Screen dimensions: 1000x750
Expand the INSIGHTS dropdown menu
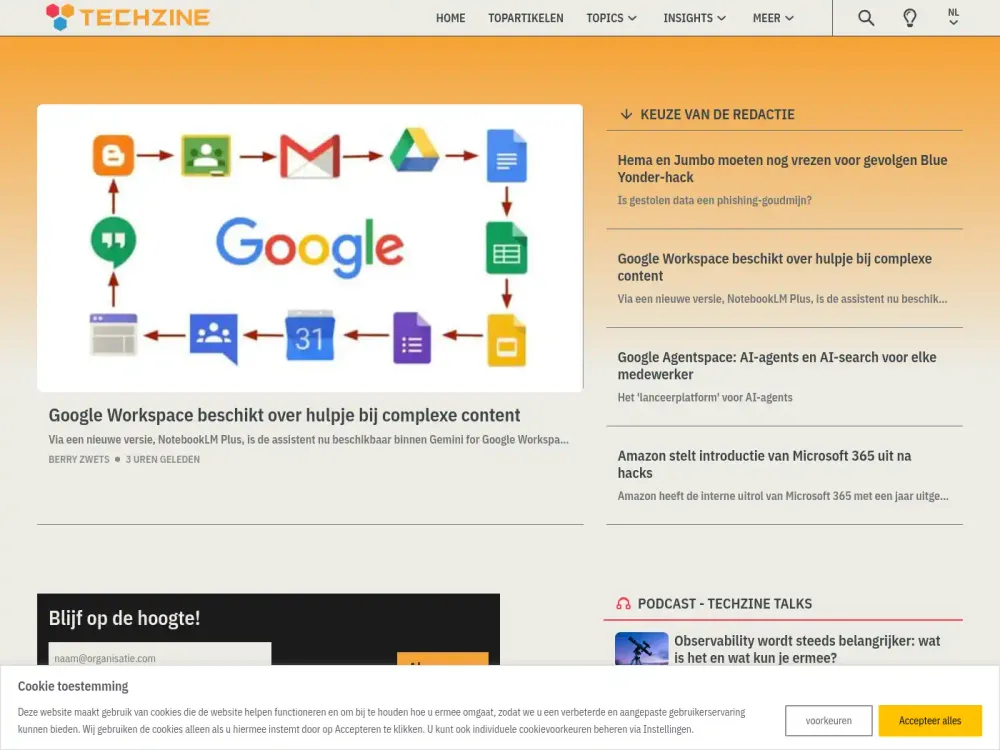coord(694,17)
